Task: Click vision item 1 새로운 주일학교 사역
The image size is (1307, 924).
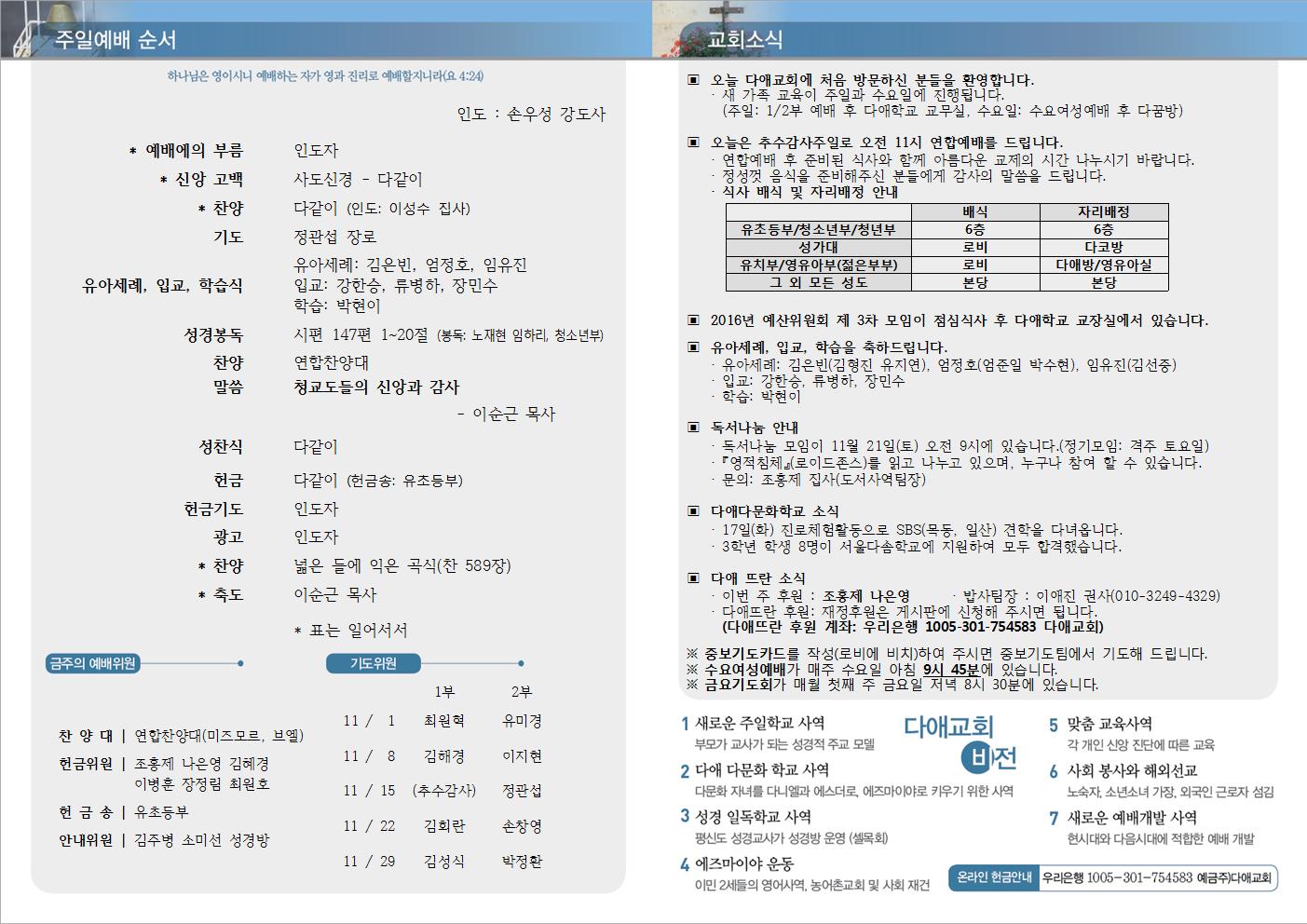Action: tap(759, 723)
